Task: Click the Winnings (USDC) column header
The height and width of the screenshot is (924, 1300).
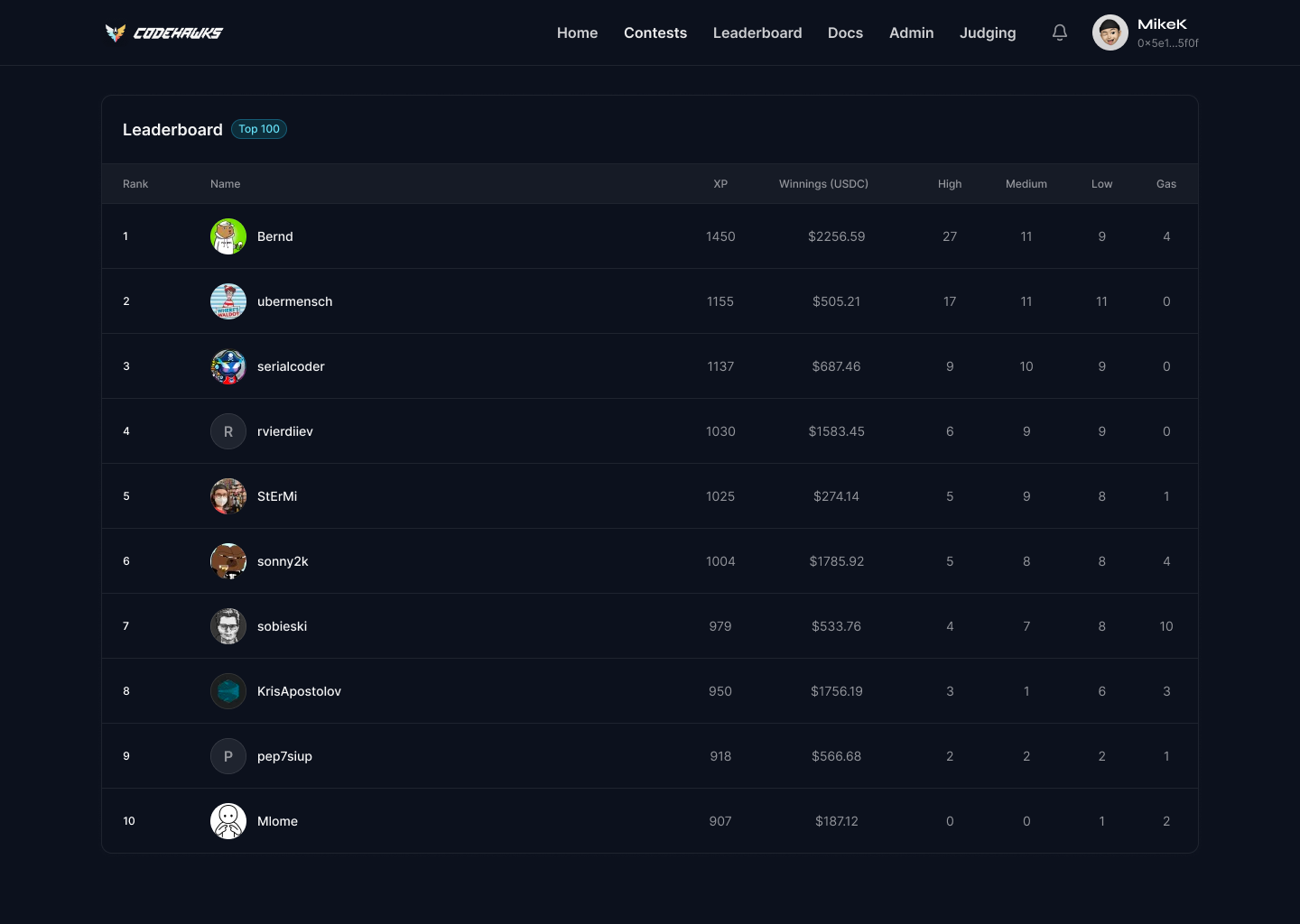Action: coord(823,184)
